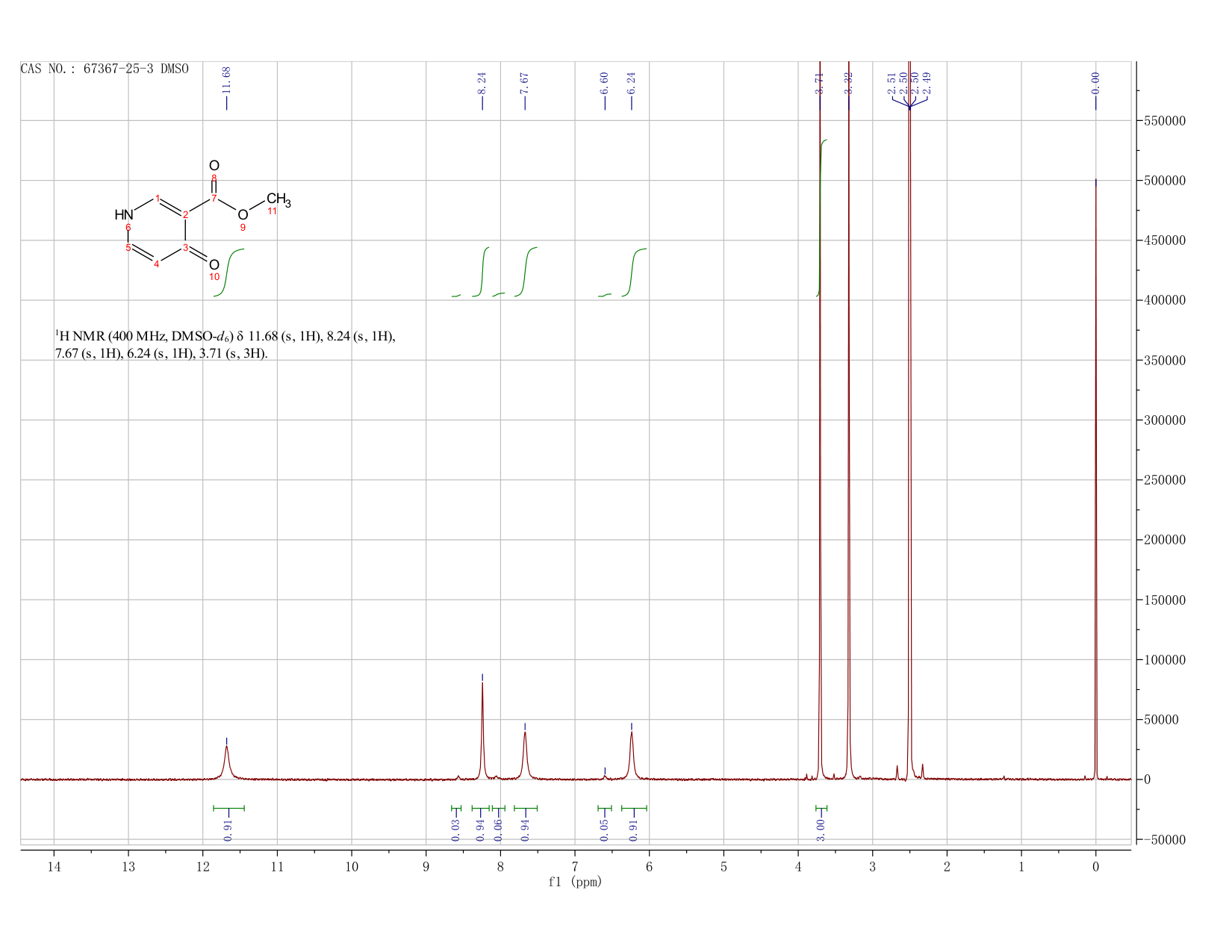The height and width of the screenshot is (952, 1232).
Task: Select the 6.60 peak label at top
Action: [x=605, y=82]
